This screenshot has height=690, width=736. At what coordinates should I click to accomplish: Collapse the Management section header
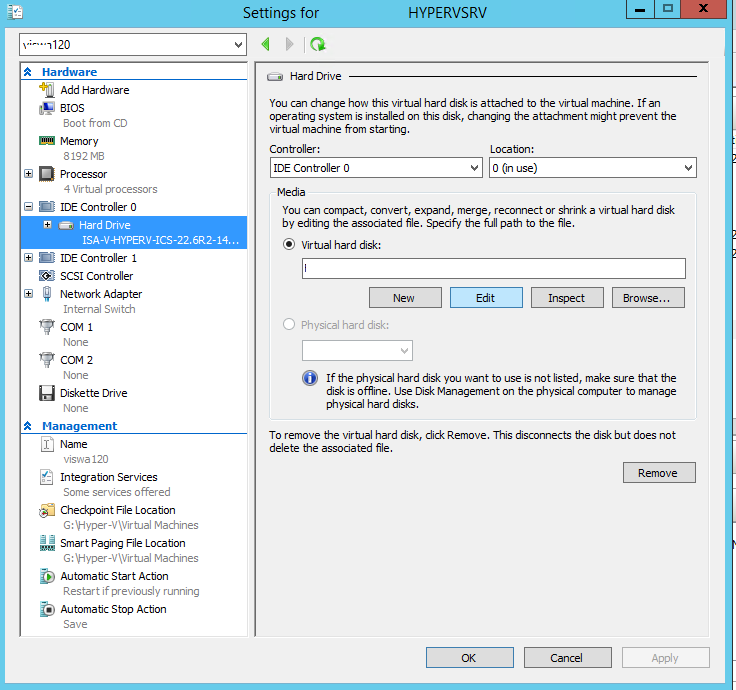click(28, 426)
